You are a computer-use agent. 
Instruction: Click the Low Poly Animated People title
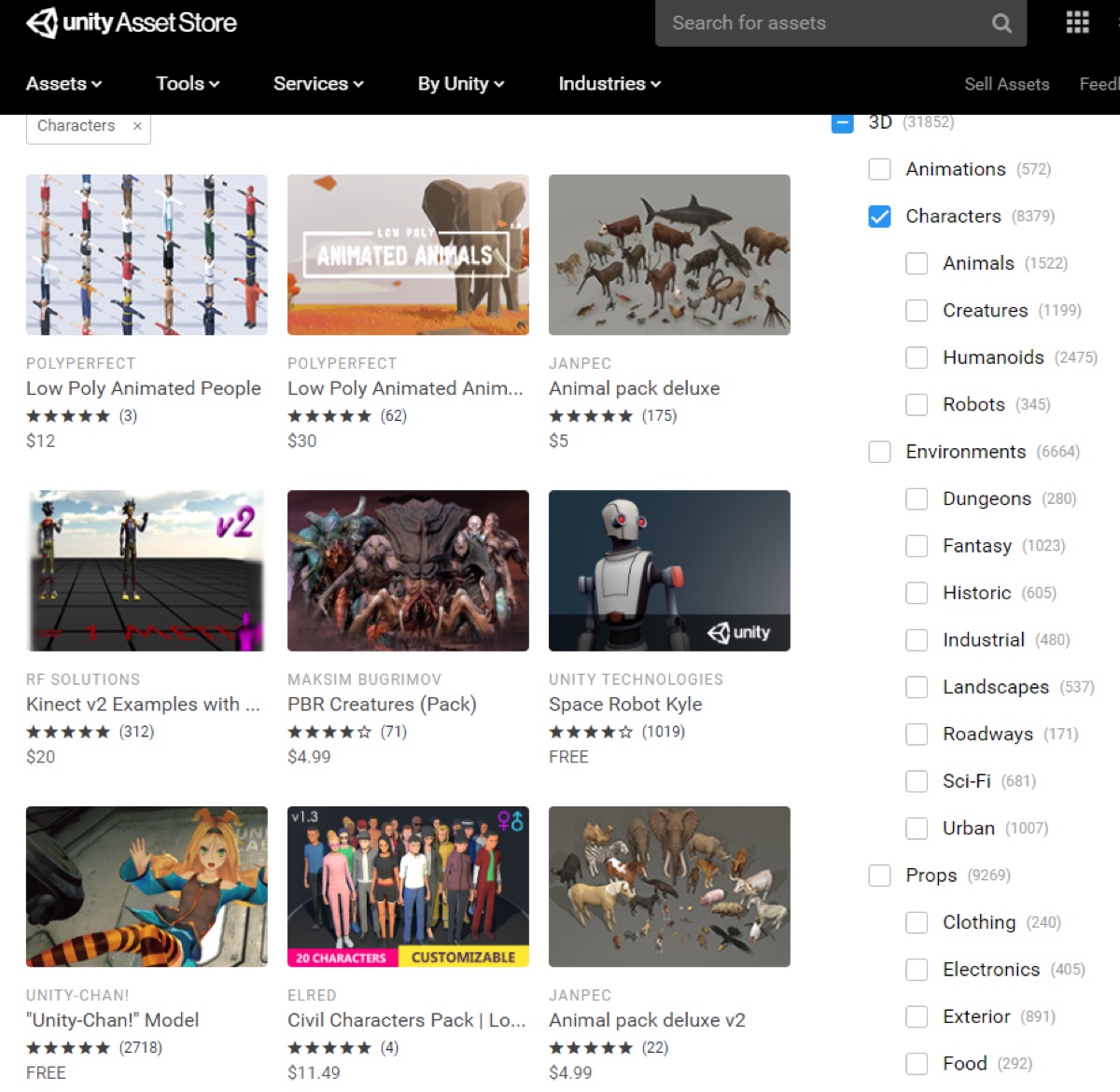point(144,388)
